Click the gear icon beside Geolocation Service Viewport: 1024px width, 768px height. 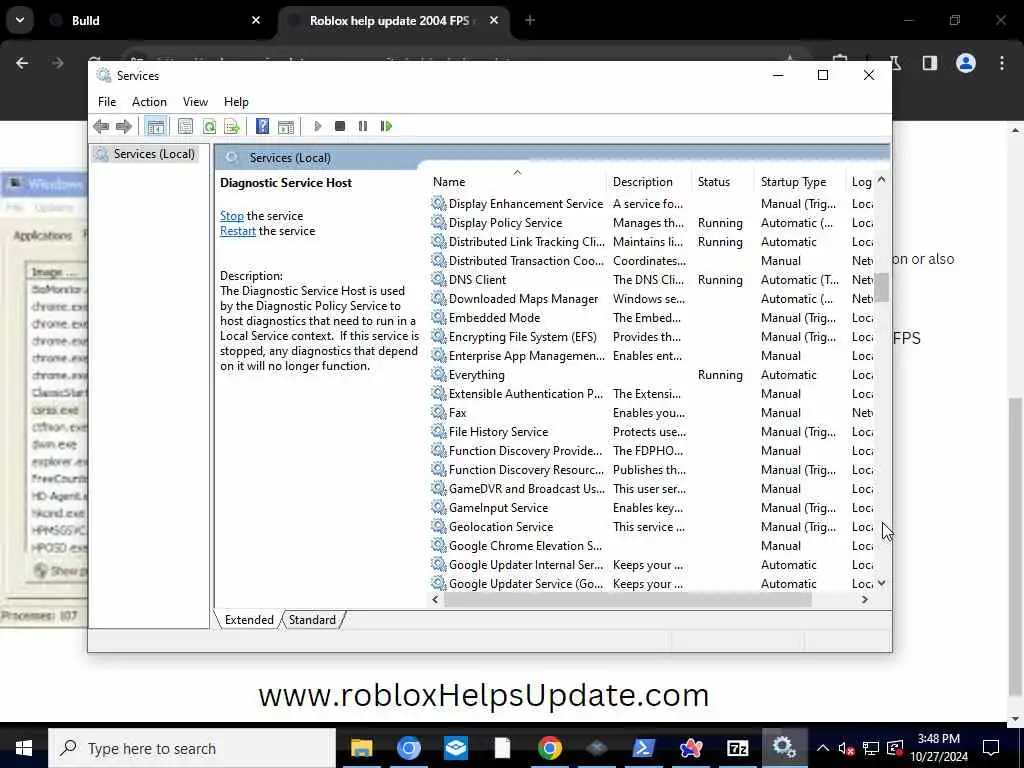[439, 526]
